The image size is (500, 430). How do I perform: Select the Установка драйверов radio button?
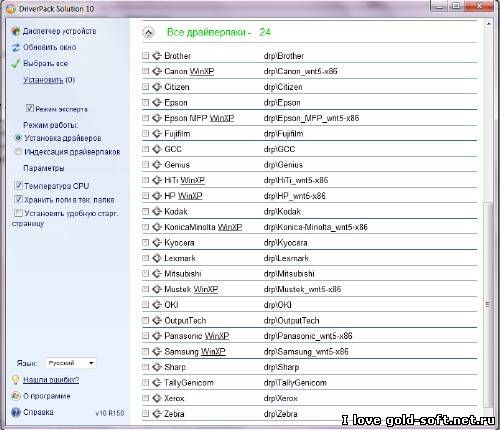pos(18,138)
